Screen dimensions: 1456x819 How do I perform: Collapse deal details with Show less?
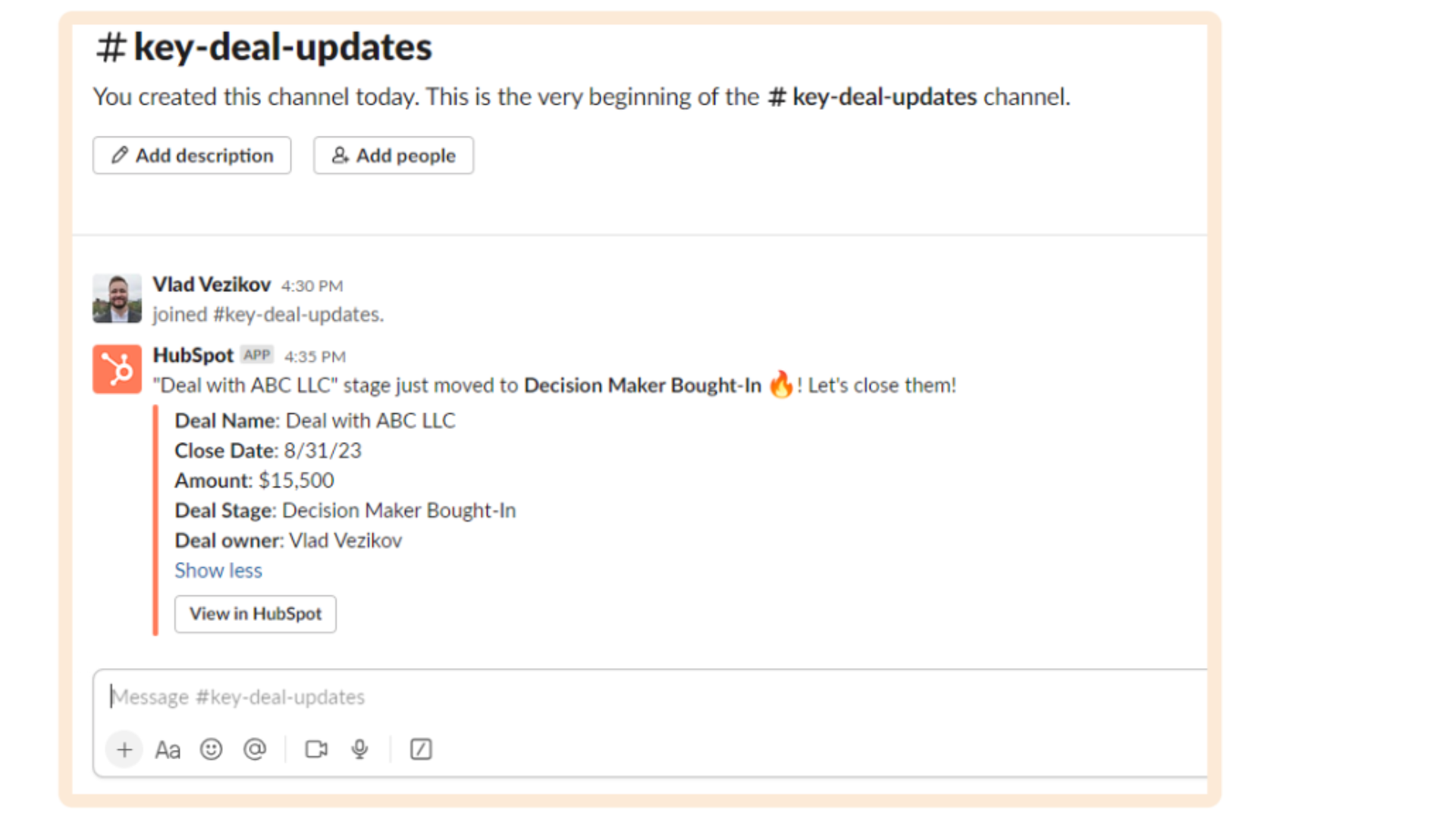218,571
